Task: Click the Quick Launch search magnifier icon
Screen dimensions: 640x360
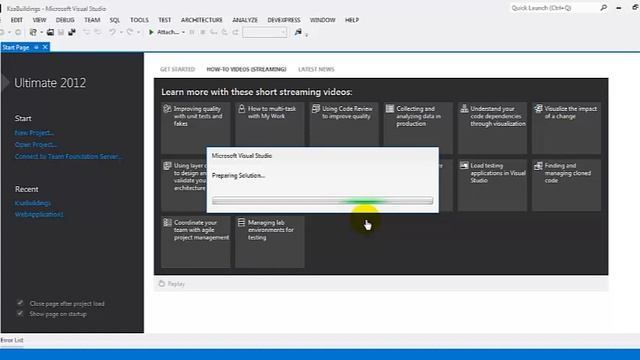Action: click(x=604, y=8)
